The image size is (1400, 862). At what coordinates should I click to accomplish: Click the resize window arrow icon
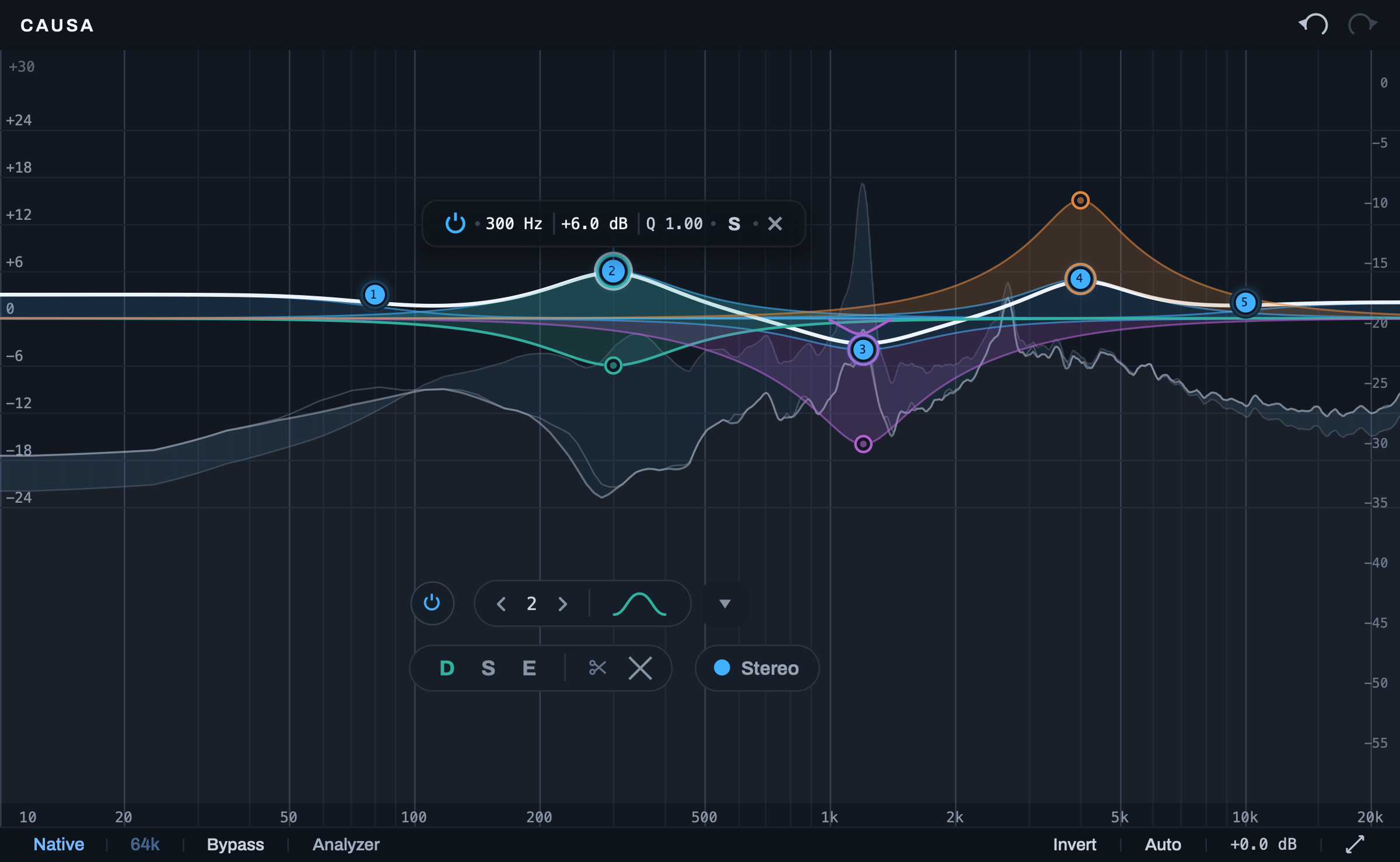point(1354,844)
